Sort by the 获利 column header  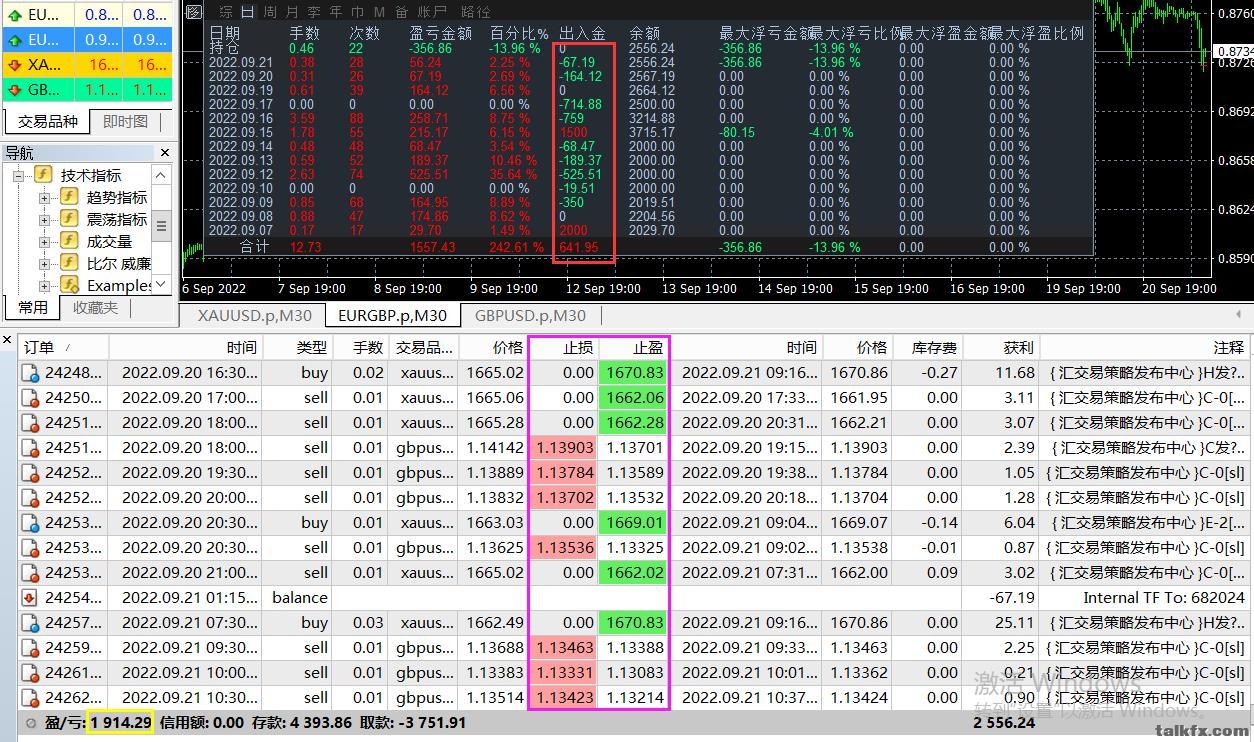[1001, 347]
